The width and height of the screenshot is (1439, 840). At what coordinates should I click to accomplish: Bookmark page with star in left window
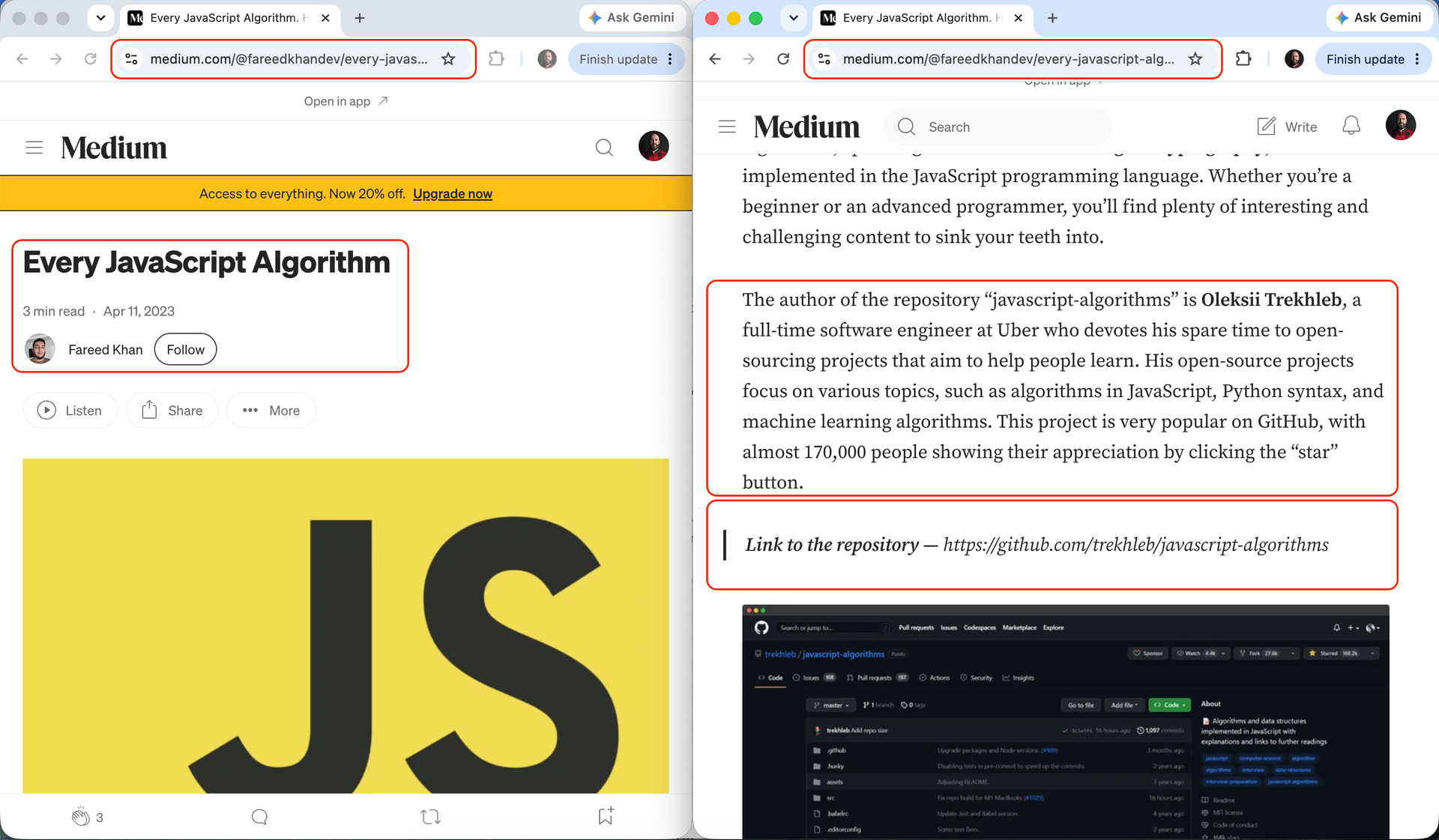tap(448, 59)
